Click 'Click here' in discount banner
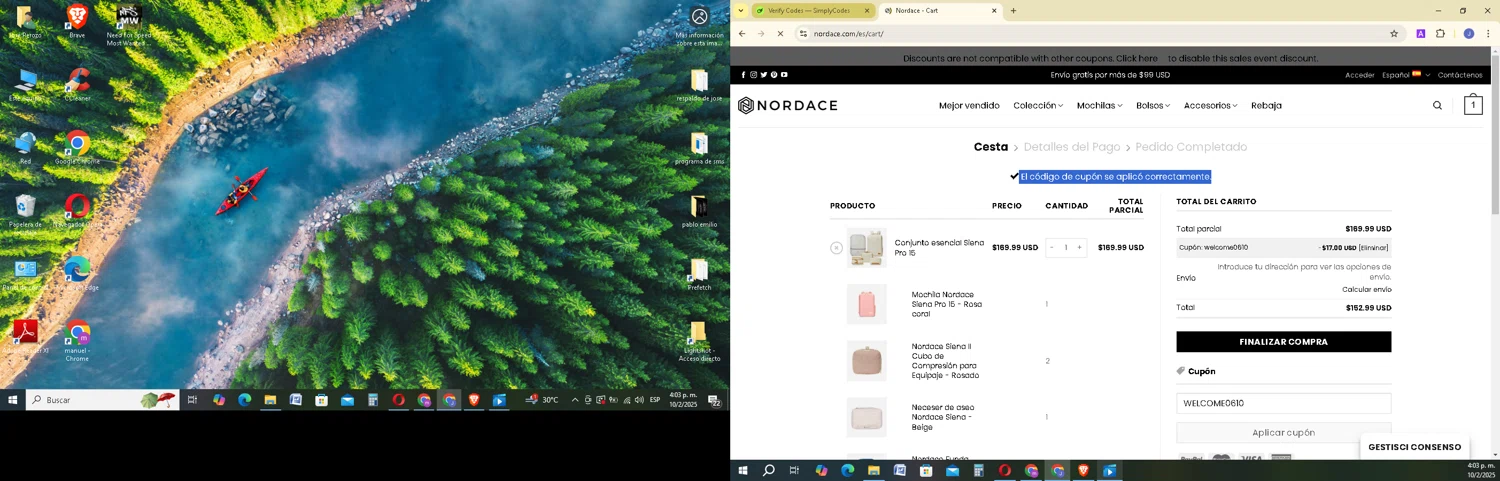 click(1137, 58)
